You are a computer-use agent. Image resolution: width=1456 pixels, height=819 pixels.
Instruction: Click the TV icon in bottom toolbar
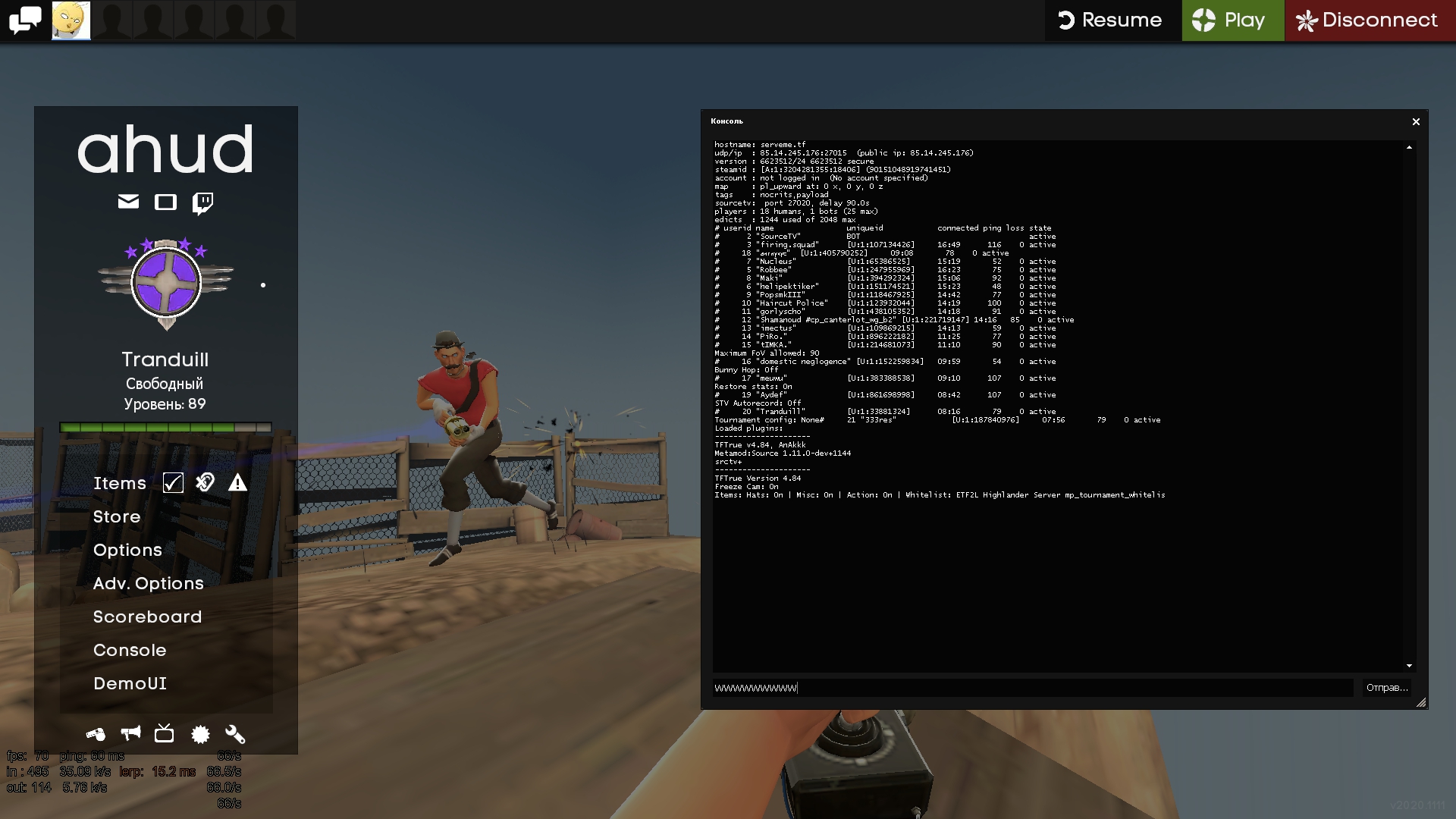(x=165, y=733)
